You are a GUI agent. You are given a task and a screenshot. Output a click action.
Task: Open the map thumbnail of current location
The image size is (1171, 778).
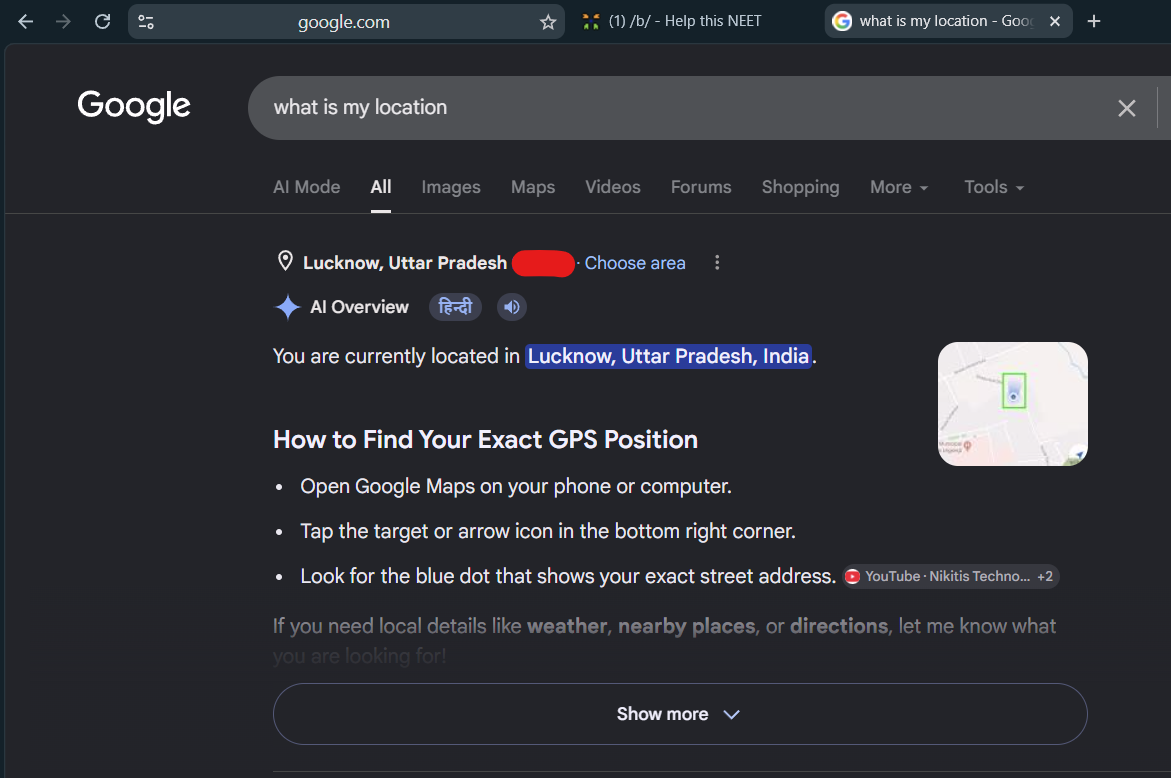tap(1012, 404)
